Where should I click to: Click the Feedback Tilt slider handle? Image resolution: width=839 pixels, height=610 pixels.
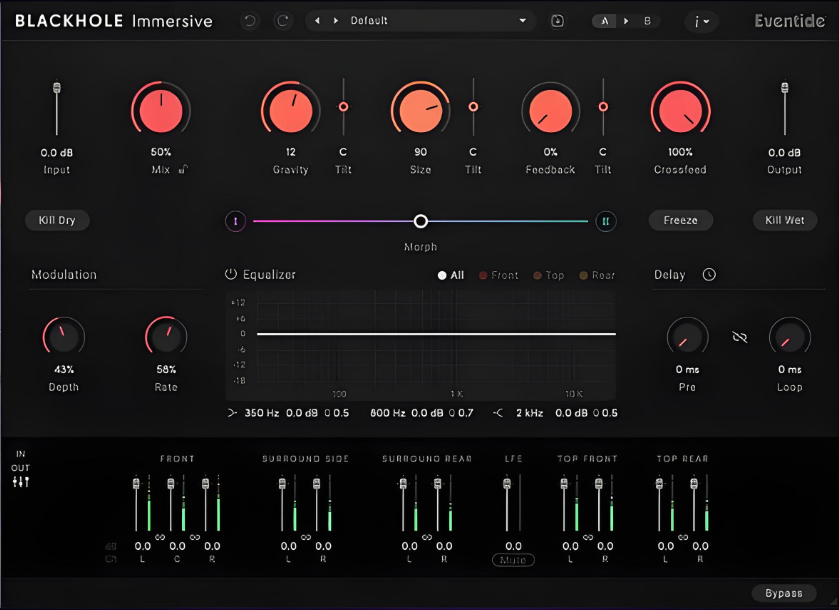[603, 107]
